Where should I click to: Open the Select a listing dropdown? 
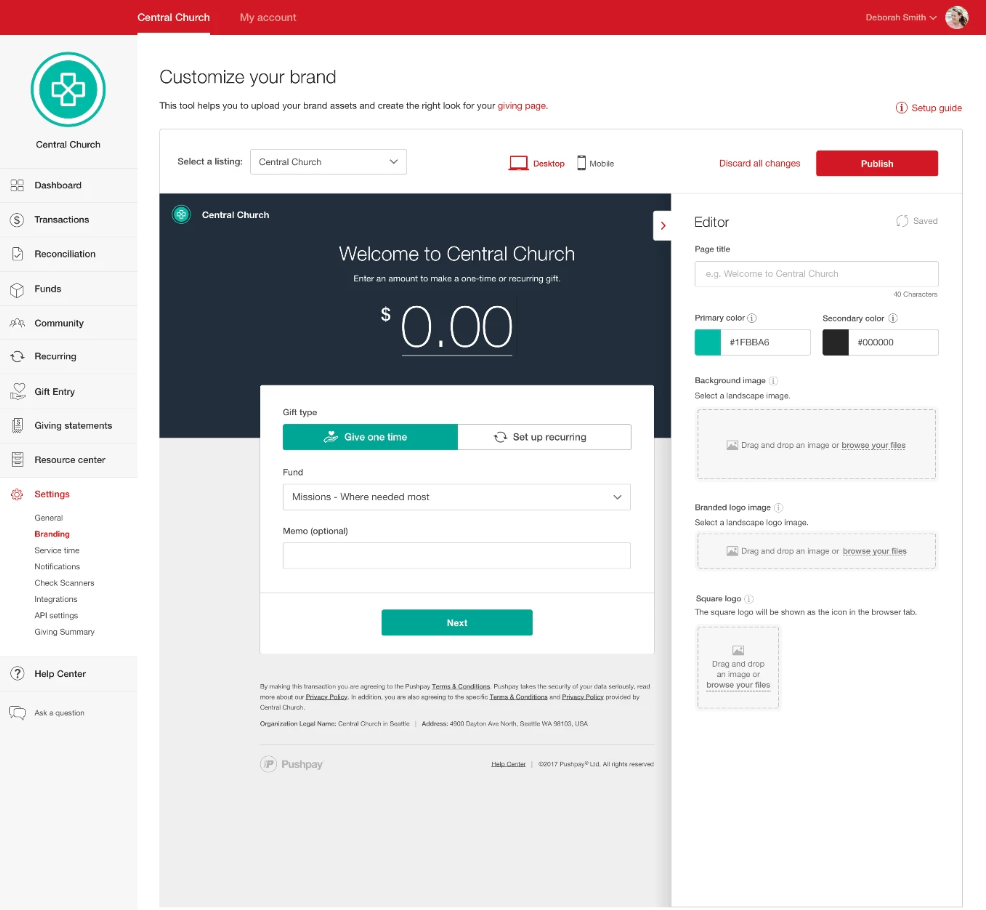[328, 161]
